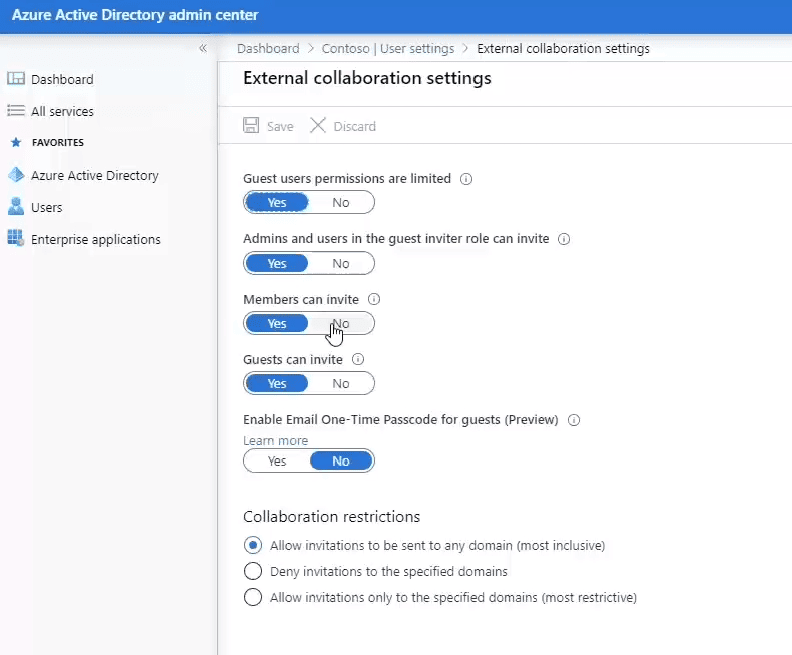Open Enterprise applications icon
Viewport: 792px width, 655px height.
tap(16, 238)
